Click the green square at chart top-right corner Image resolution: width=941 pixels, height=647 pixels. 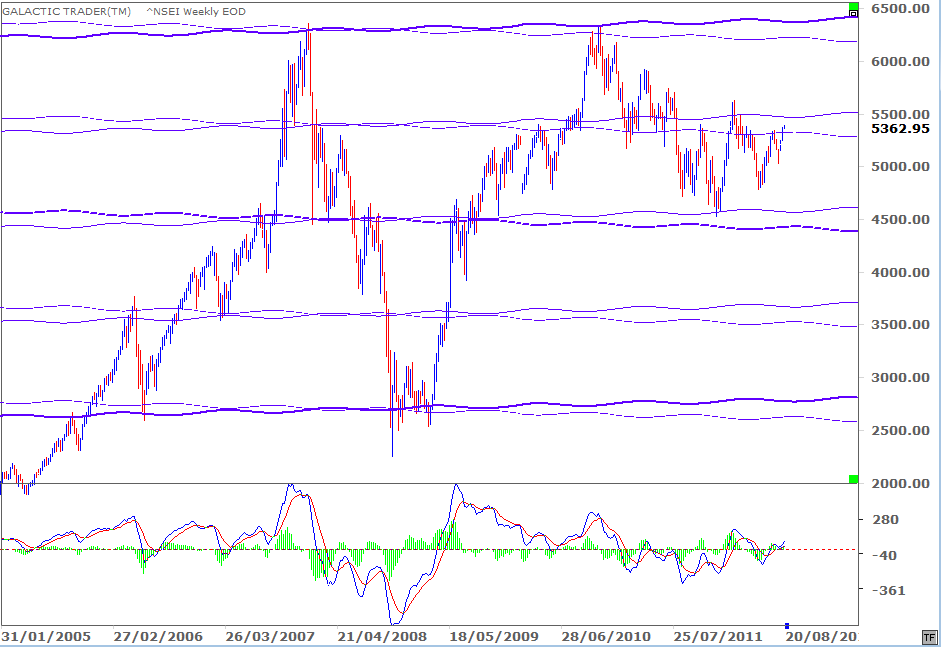(853, 6)
